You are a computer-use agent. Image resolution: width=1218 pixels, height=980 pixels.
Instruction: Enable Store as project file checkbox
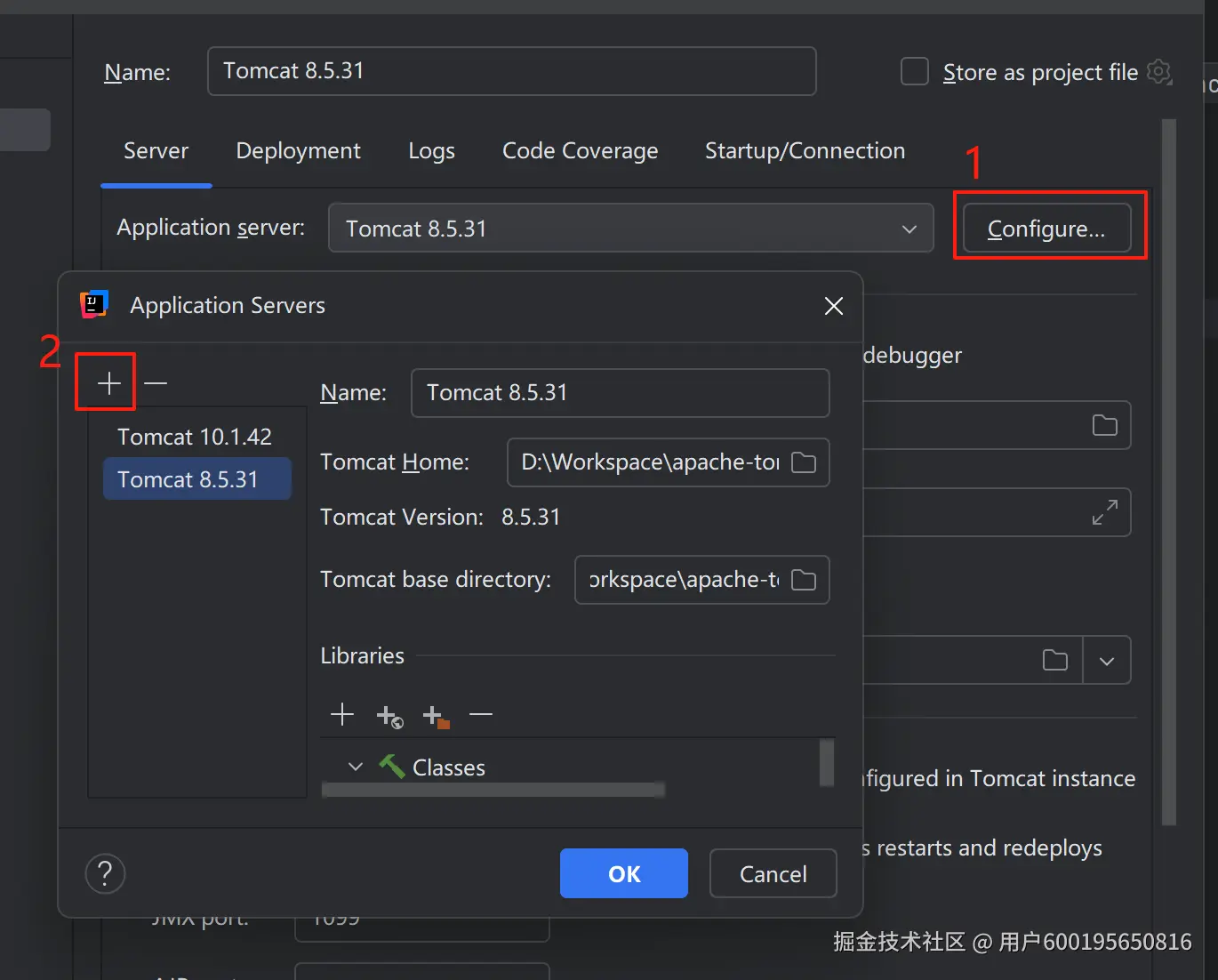click(x=915, y=71)
